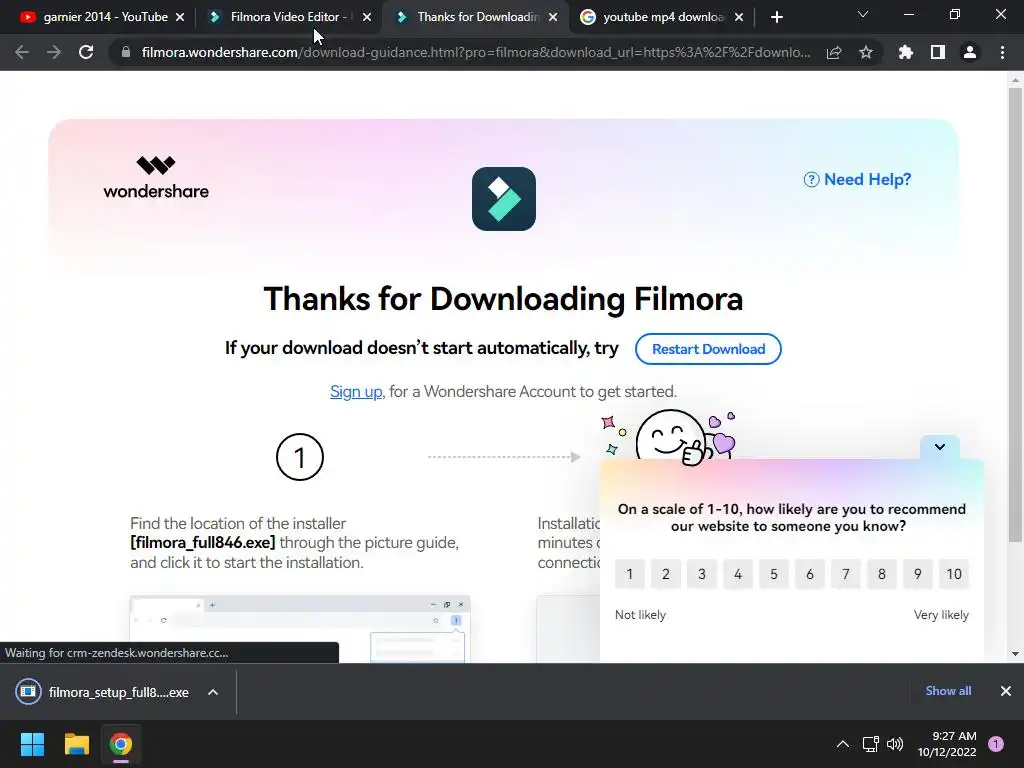Viewport: 1024px width, 768px height.
Task: View site info via lock icon
Action: (126, 52)
